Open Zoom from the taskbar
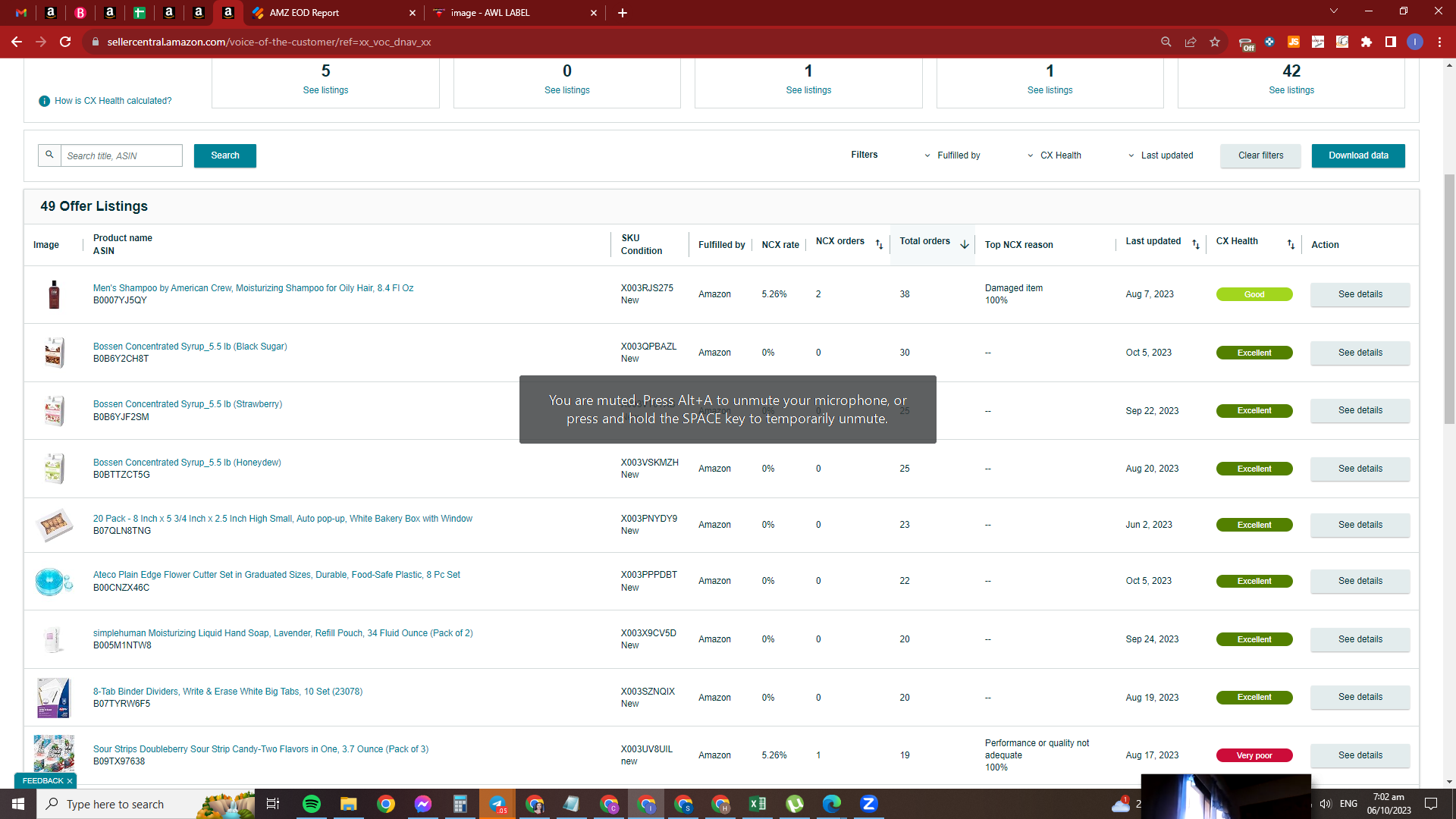The height and width of the screenshot is (819, 1456). (869, 804)
